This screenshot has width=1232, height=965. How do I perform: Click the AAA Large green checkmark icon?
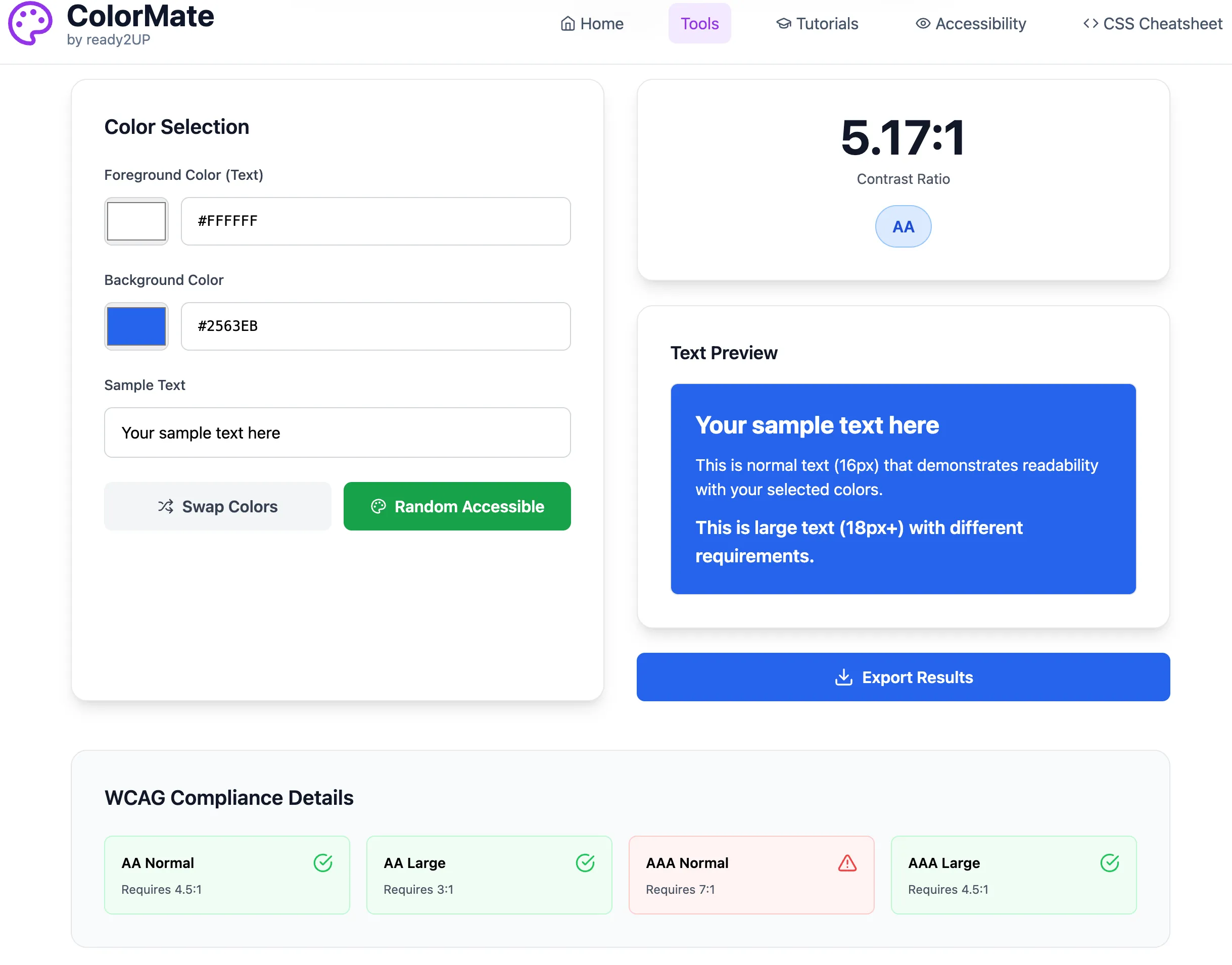point(1109,863)
